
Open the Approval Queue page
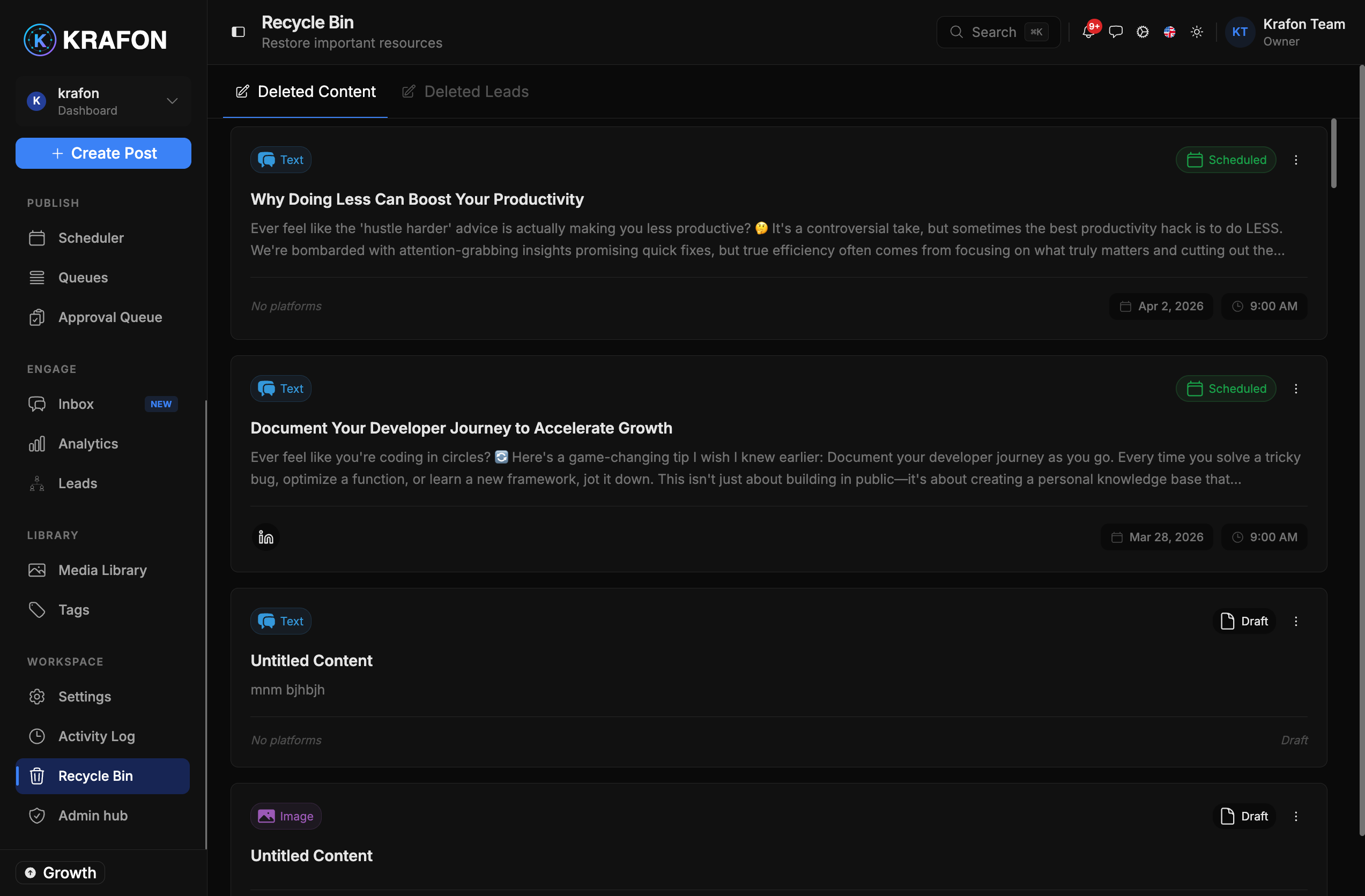click(x=102, y=317)
